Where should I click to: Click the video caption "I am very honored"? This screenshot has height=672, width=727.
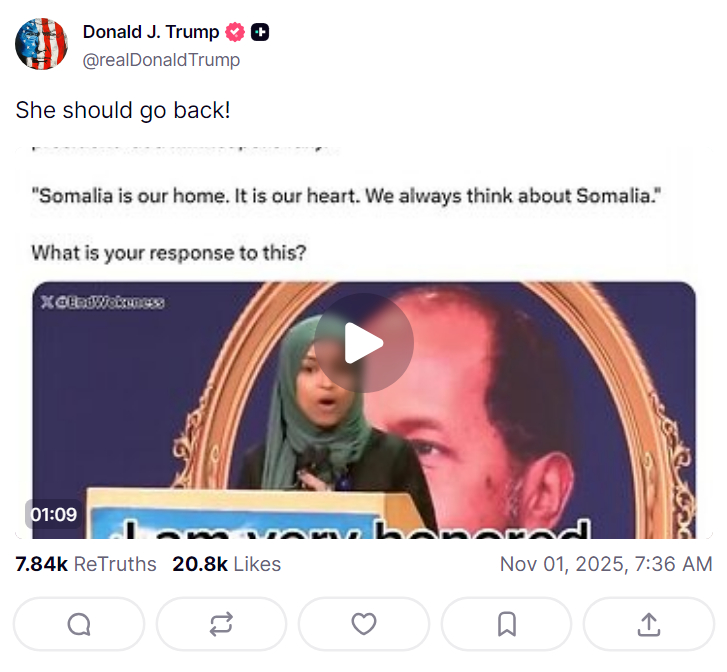348,529
